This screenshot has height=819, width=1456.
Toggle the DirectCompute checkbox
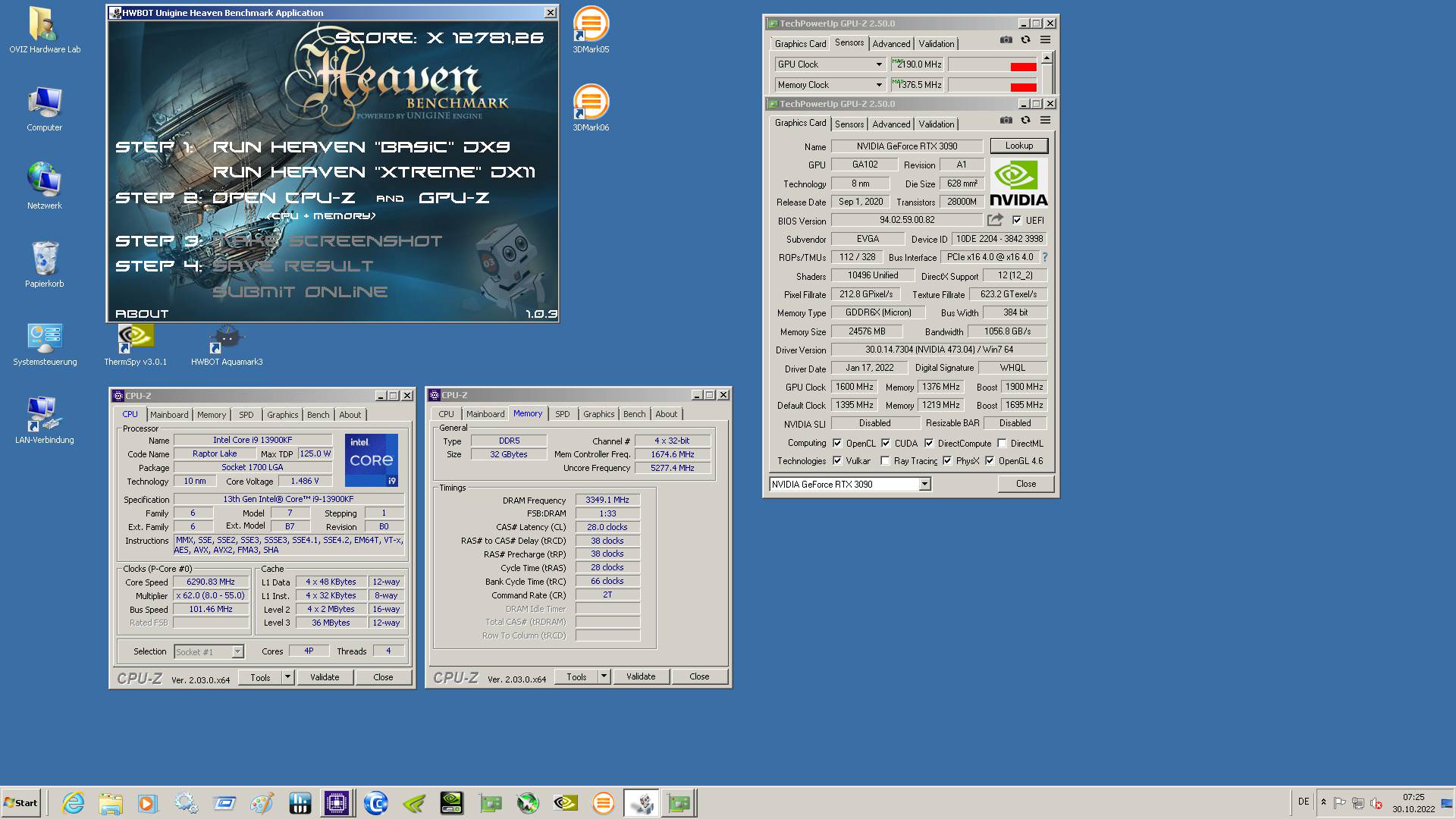coord(929,443)
